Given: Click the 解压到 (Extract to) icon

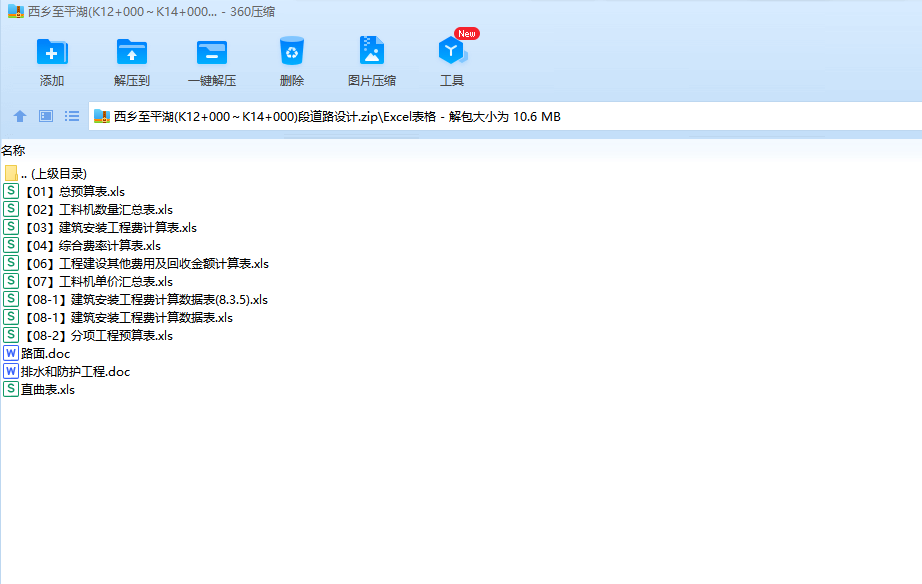Looking at the screenshot, I should (132, 52).
